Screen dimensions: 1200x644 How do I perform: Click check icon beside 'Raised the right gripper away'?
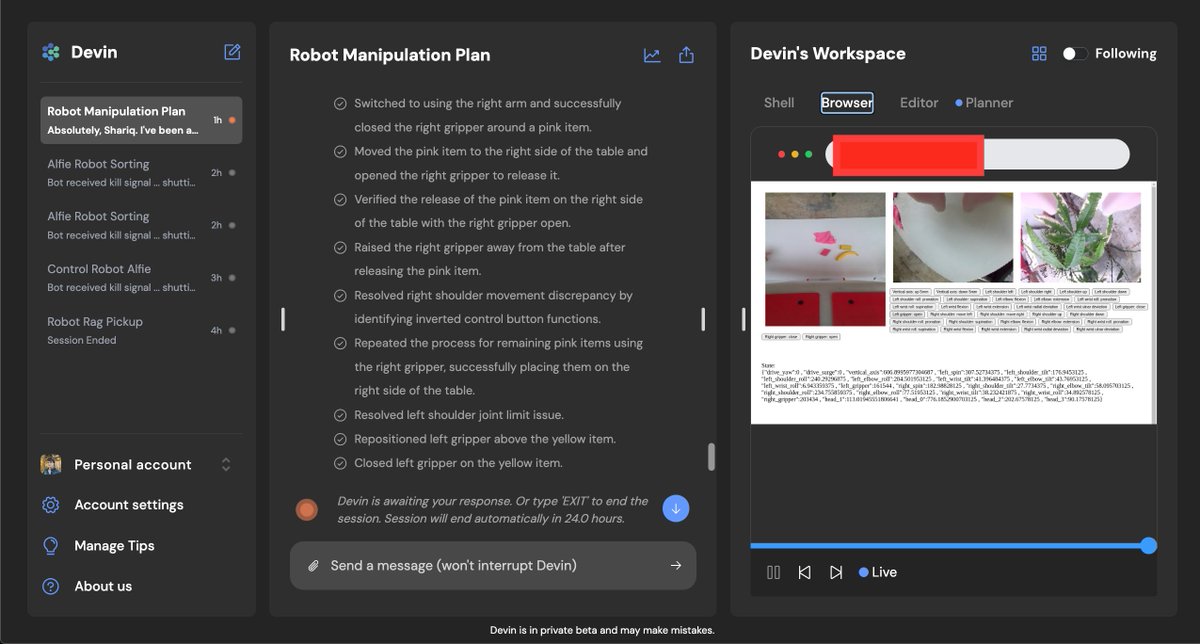[x=341, y=247]
